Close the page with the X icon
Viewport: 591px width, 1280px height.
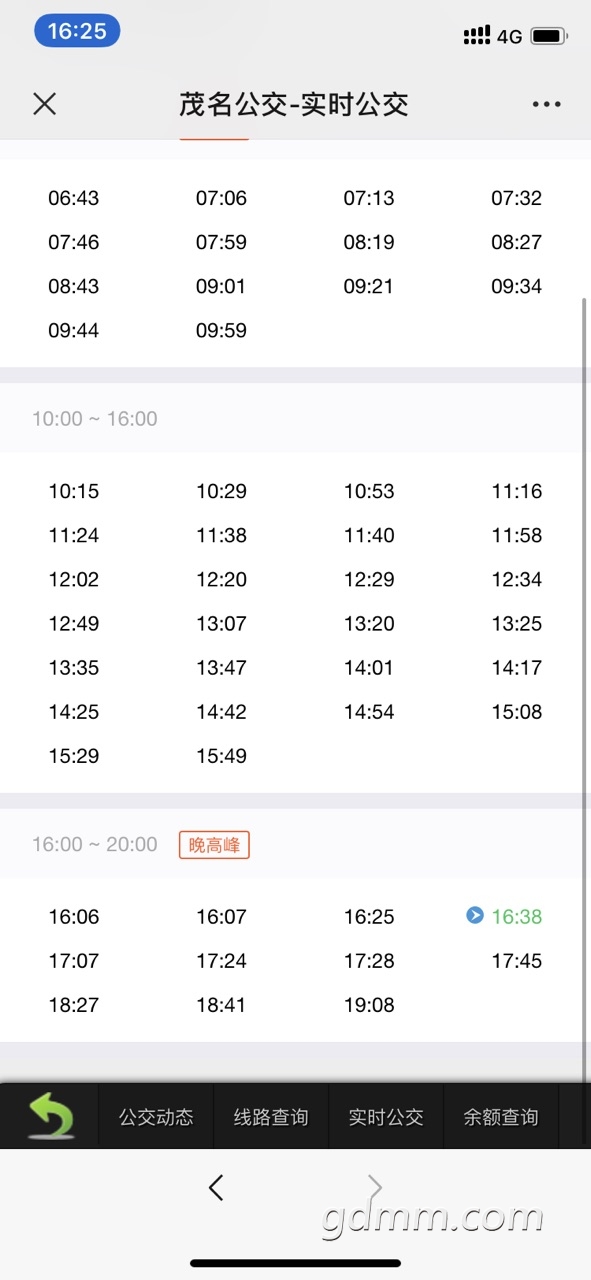tap(44, 104)
